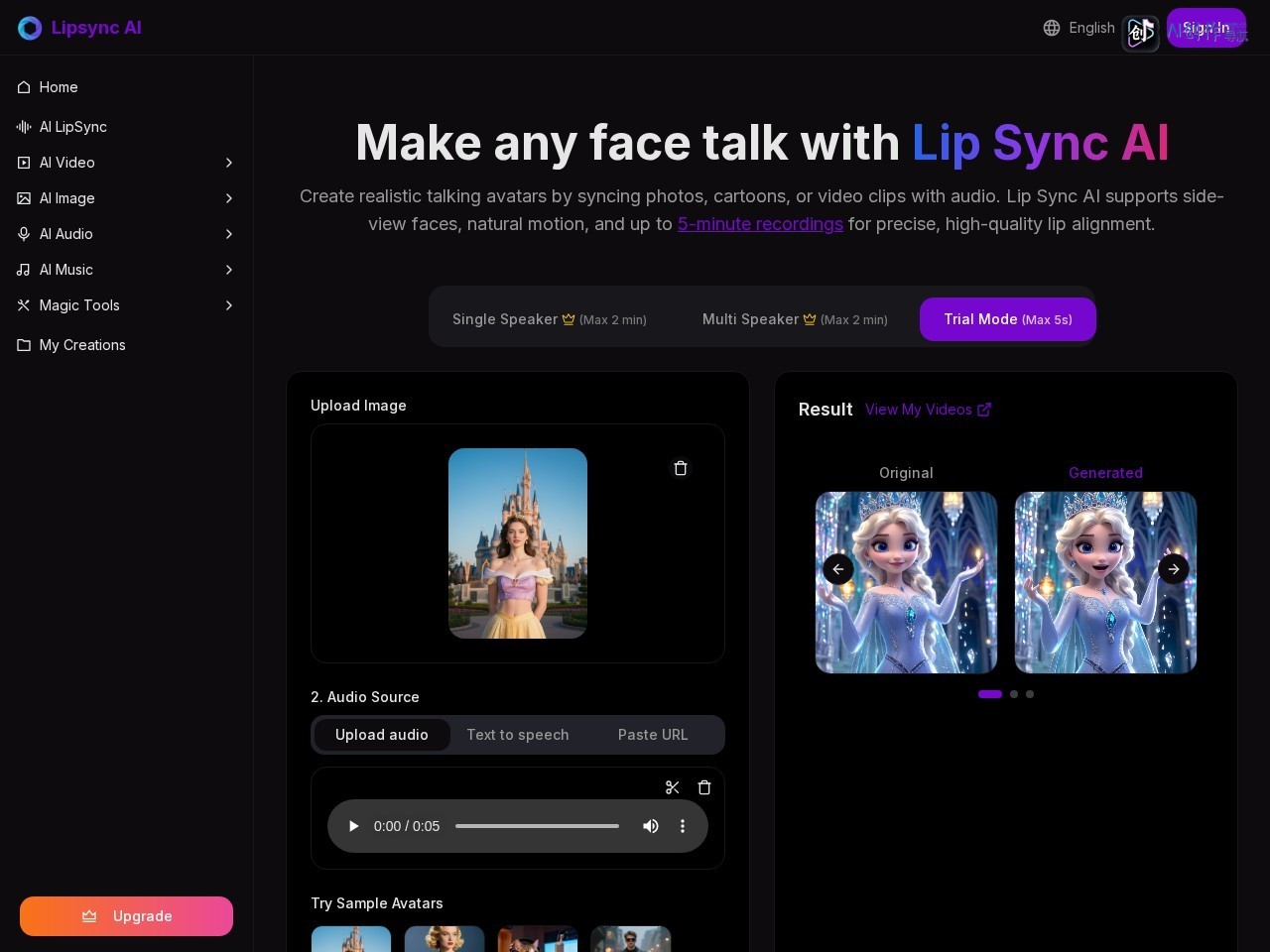Click the Home house icon in sidebar
Viewport: 1270px width, 952px height.
click(24, 87)
